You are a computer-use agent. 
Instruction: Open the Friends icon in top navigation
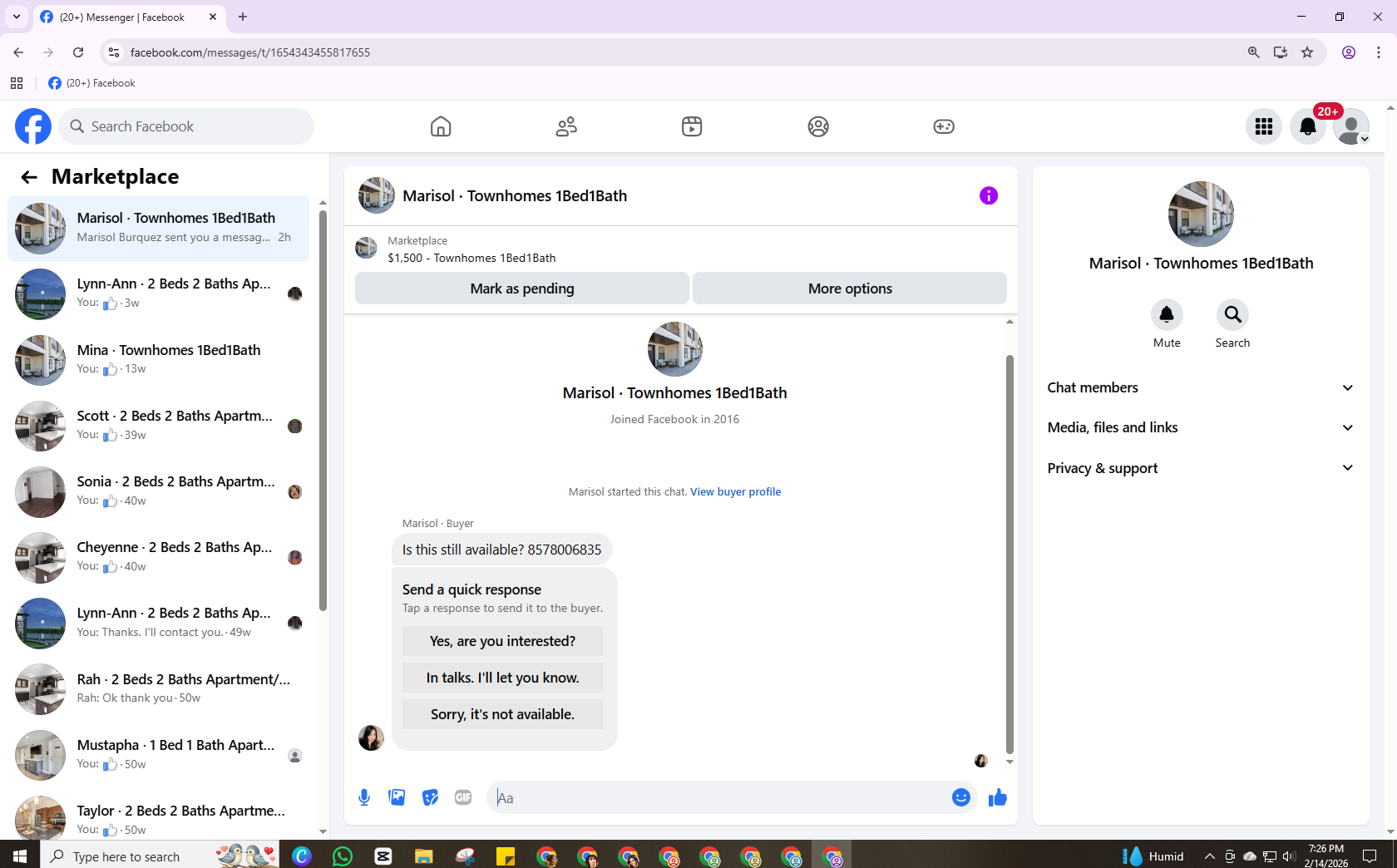[566, 126]
